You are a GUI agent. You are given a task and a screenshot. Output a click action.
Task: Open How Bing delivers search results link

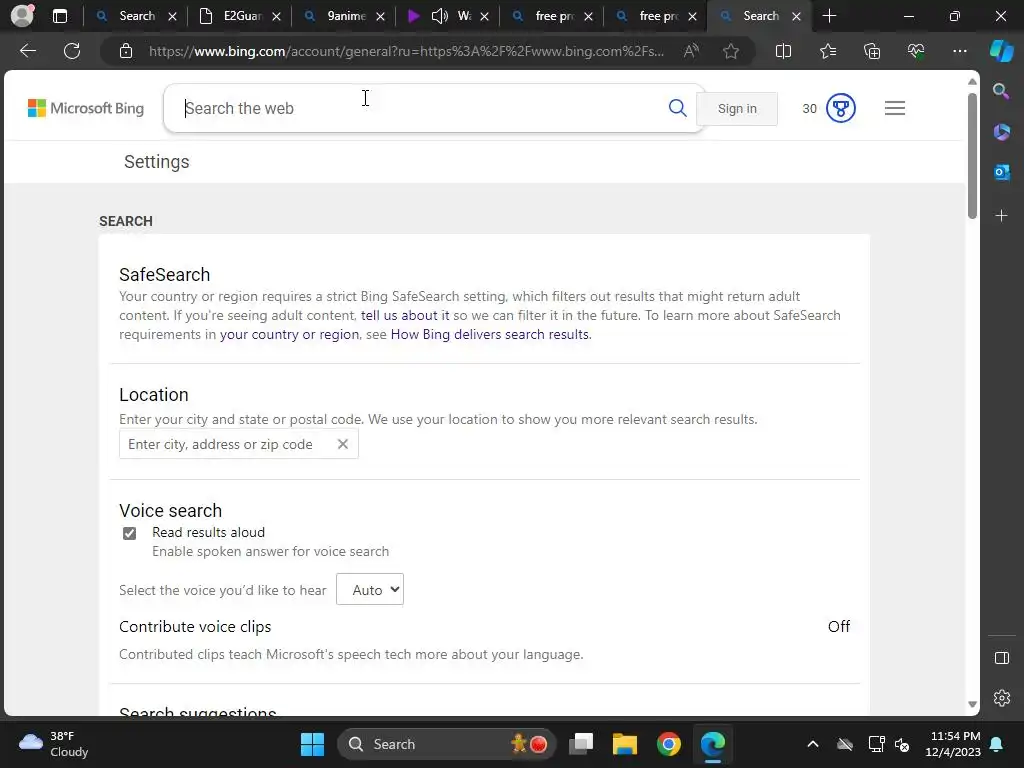pyautogui.click(x=490, y=334)
